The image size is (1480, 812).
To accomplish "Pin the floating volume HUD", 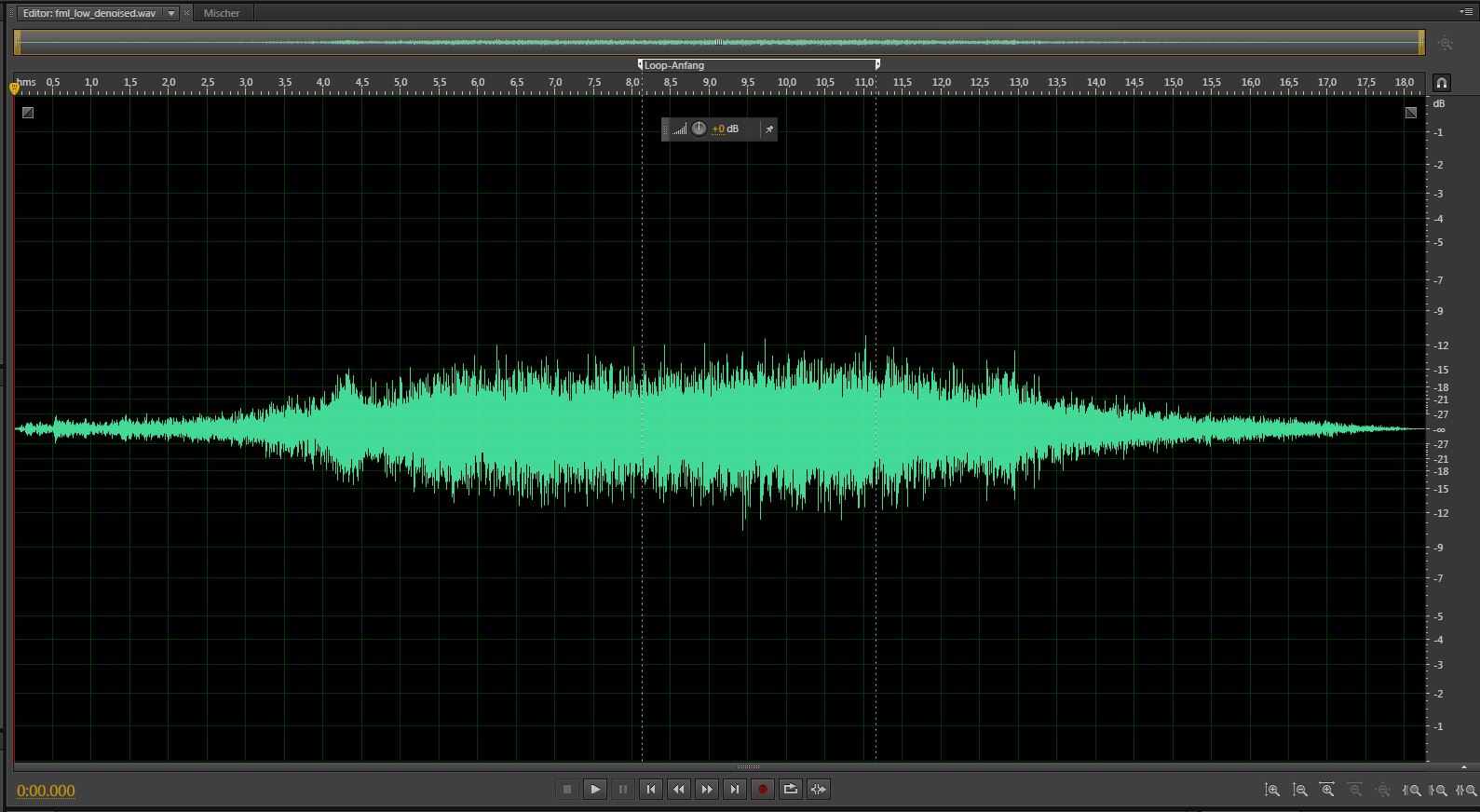I will 769,129.
